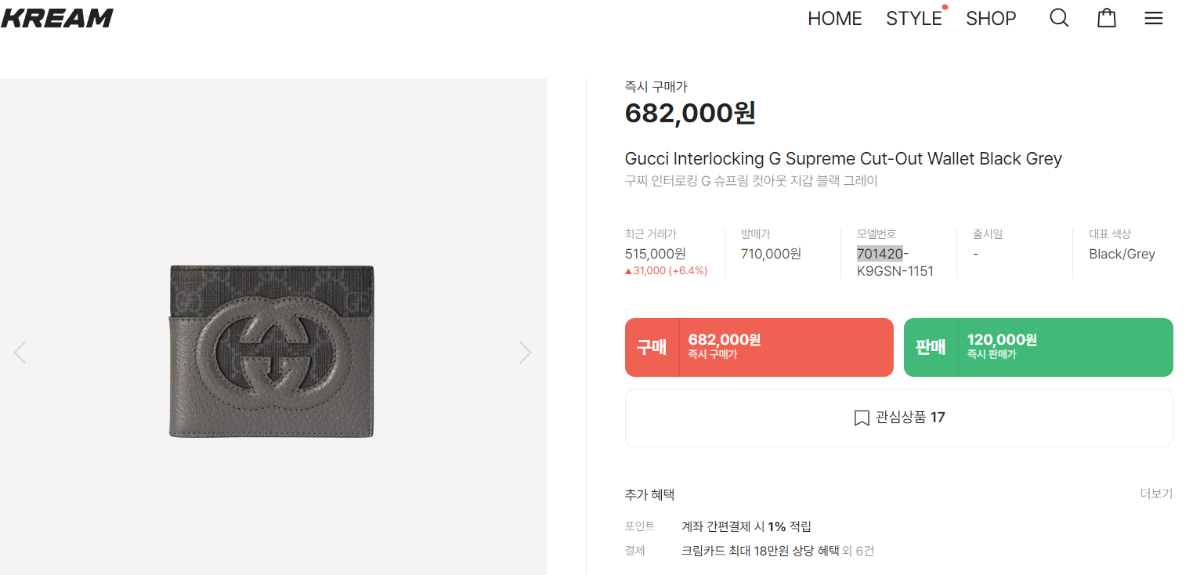The height and width of the screenshot is (575, 1200).
Task: Click the bookmark icon for 관심상품
Action: (x=861, y=418)
